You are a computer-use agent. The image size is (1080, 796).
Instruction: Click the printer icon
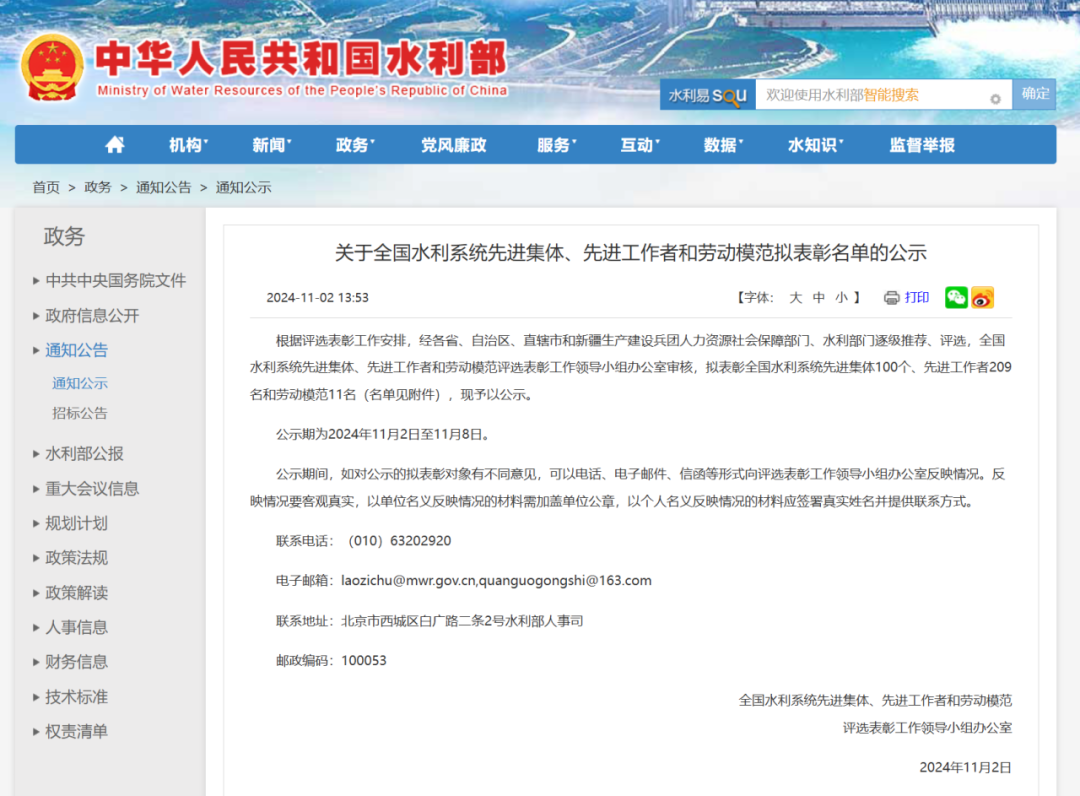pyautogui.click(x=892, y=297)
